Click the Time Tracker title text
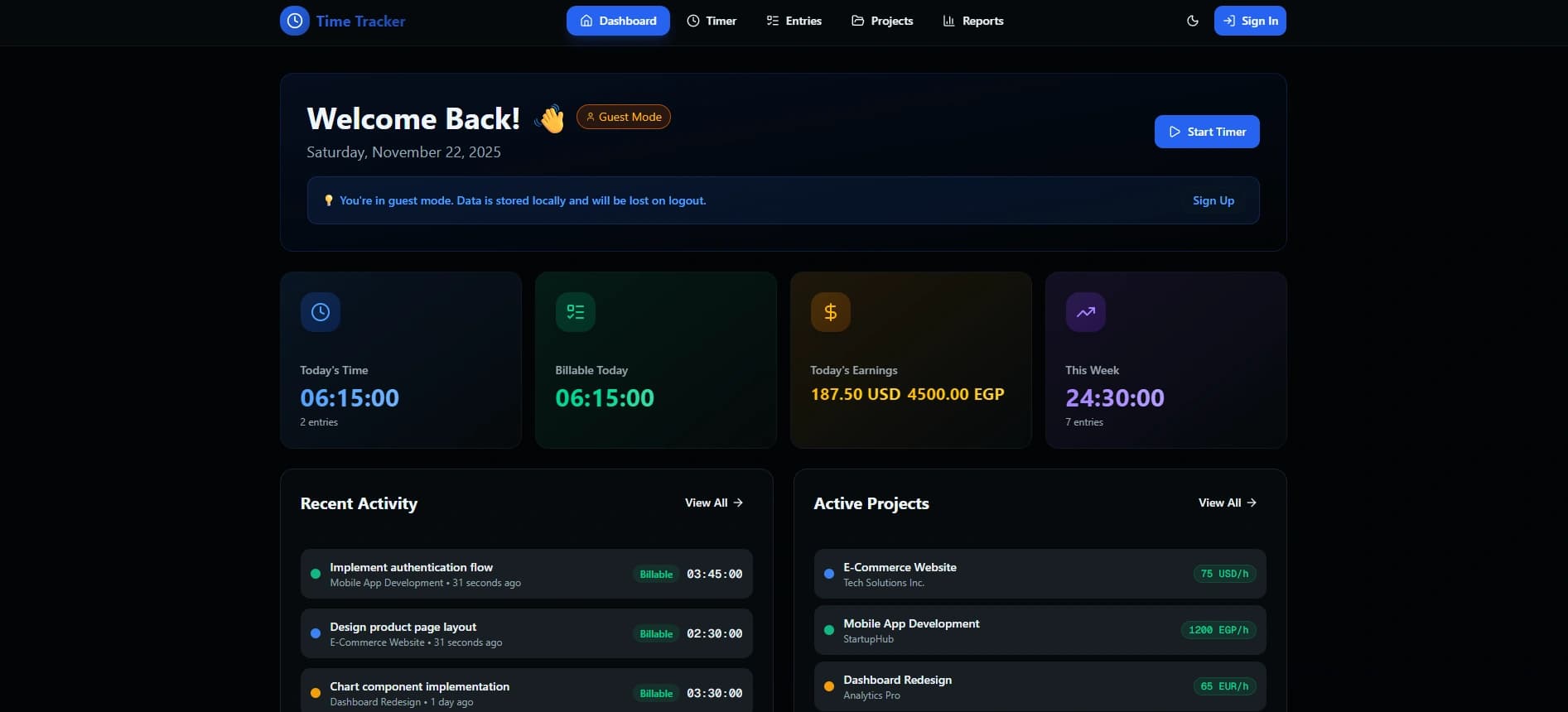The height and width of the screenshot is (712, 1568). click(x=360, y=22)
